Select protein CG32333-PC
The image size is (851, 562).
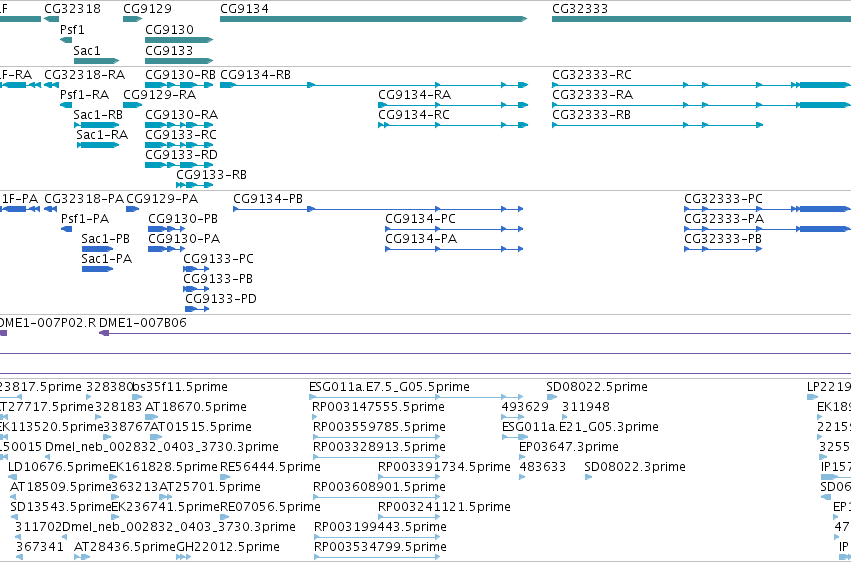[767, 209]
